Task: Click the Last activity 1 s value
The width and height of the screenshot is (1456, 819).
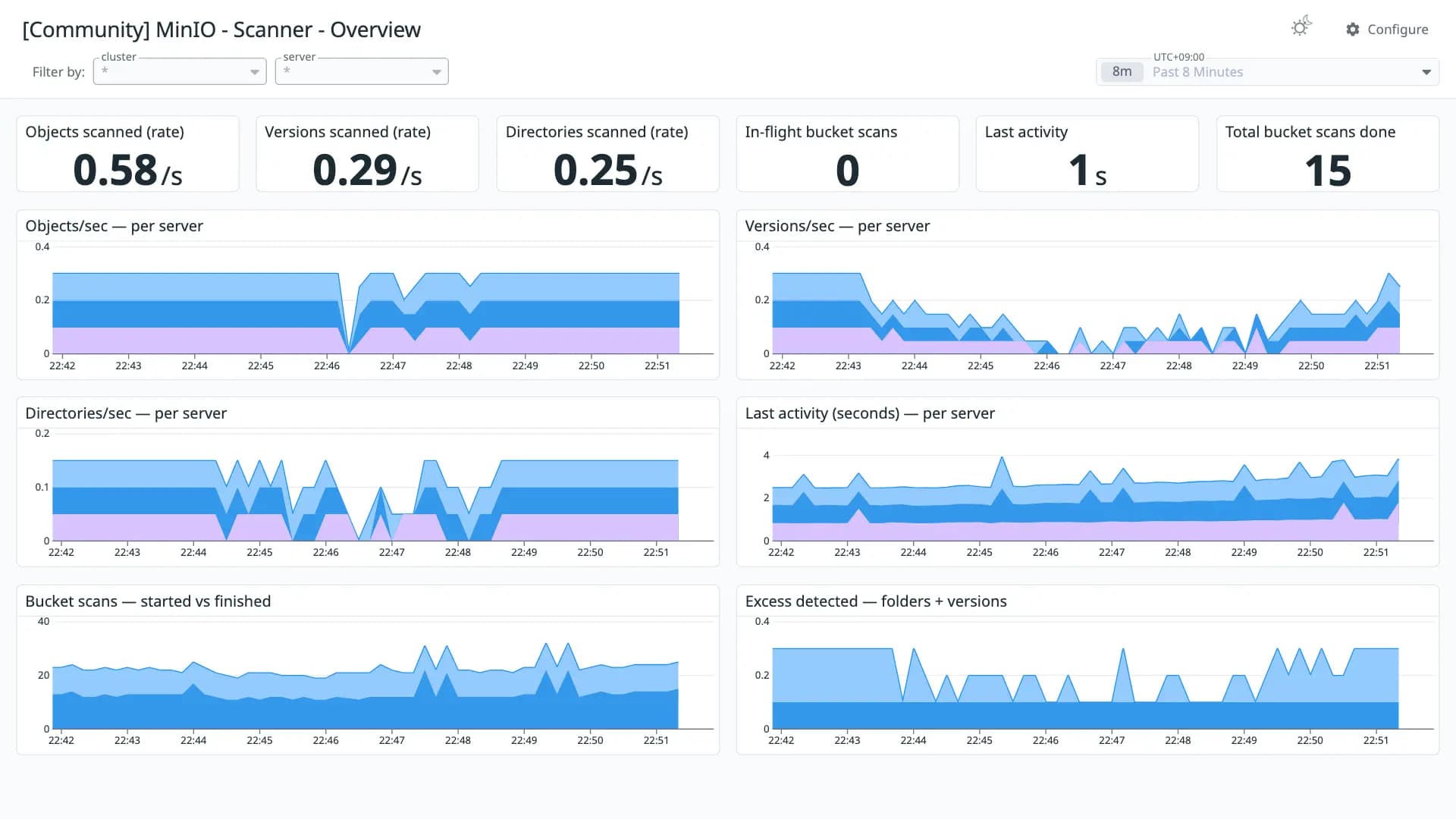Action: (1087, 171)
